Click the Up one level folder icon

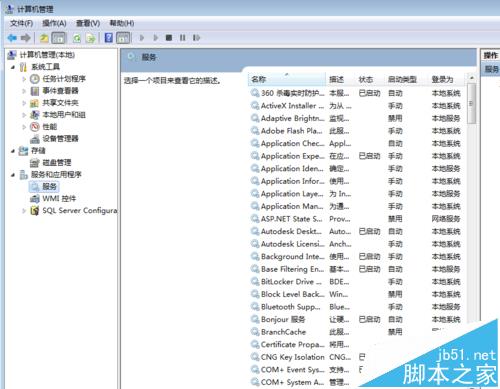tap(44, 38)
